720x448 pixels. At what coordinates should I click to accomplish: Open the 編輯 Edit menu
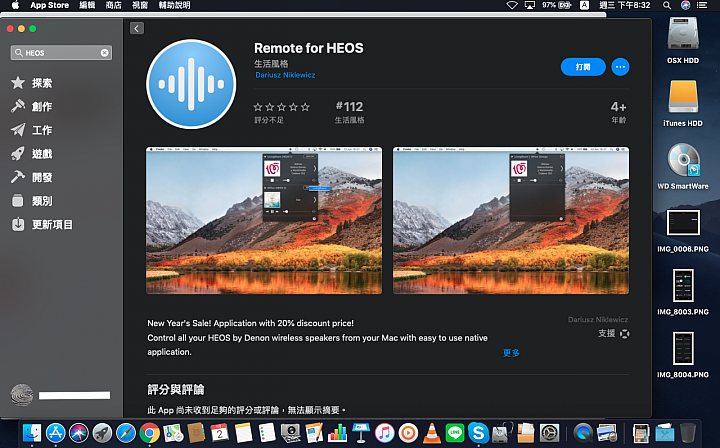87,5
